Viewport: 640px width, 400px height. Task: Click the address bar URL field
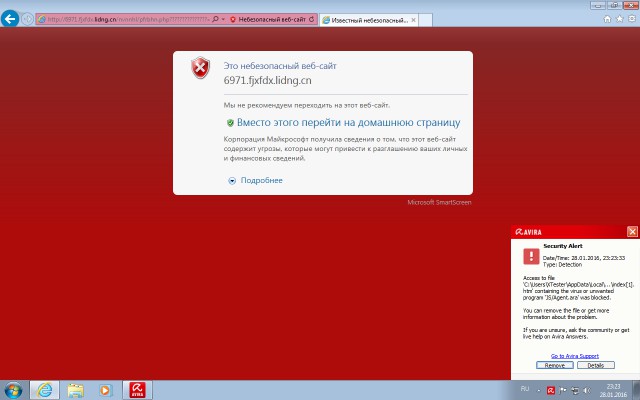click(x=128, y=19)
